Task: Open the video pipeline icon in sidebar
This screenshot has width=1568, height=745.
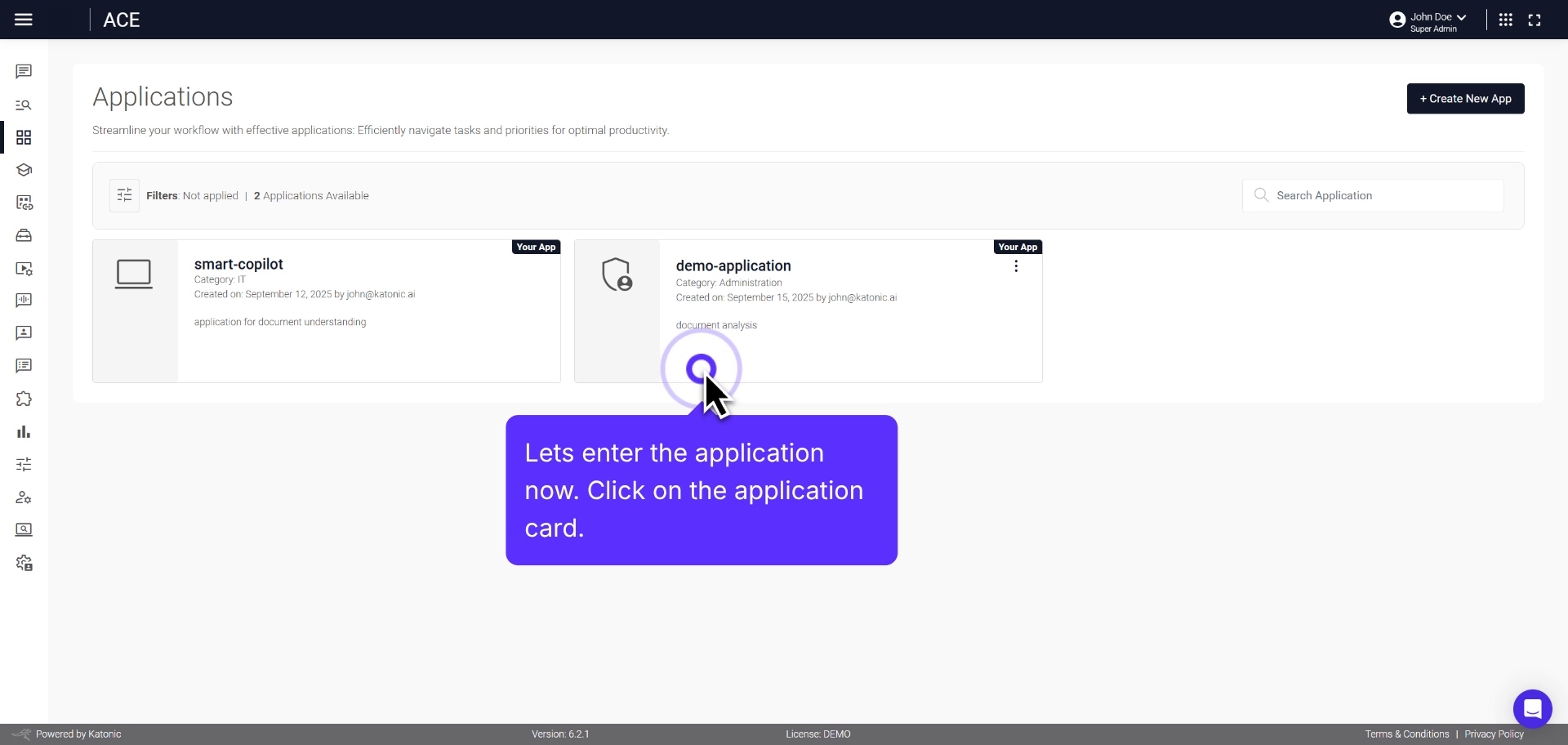Action: coord(24,269)
